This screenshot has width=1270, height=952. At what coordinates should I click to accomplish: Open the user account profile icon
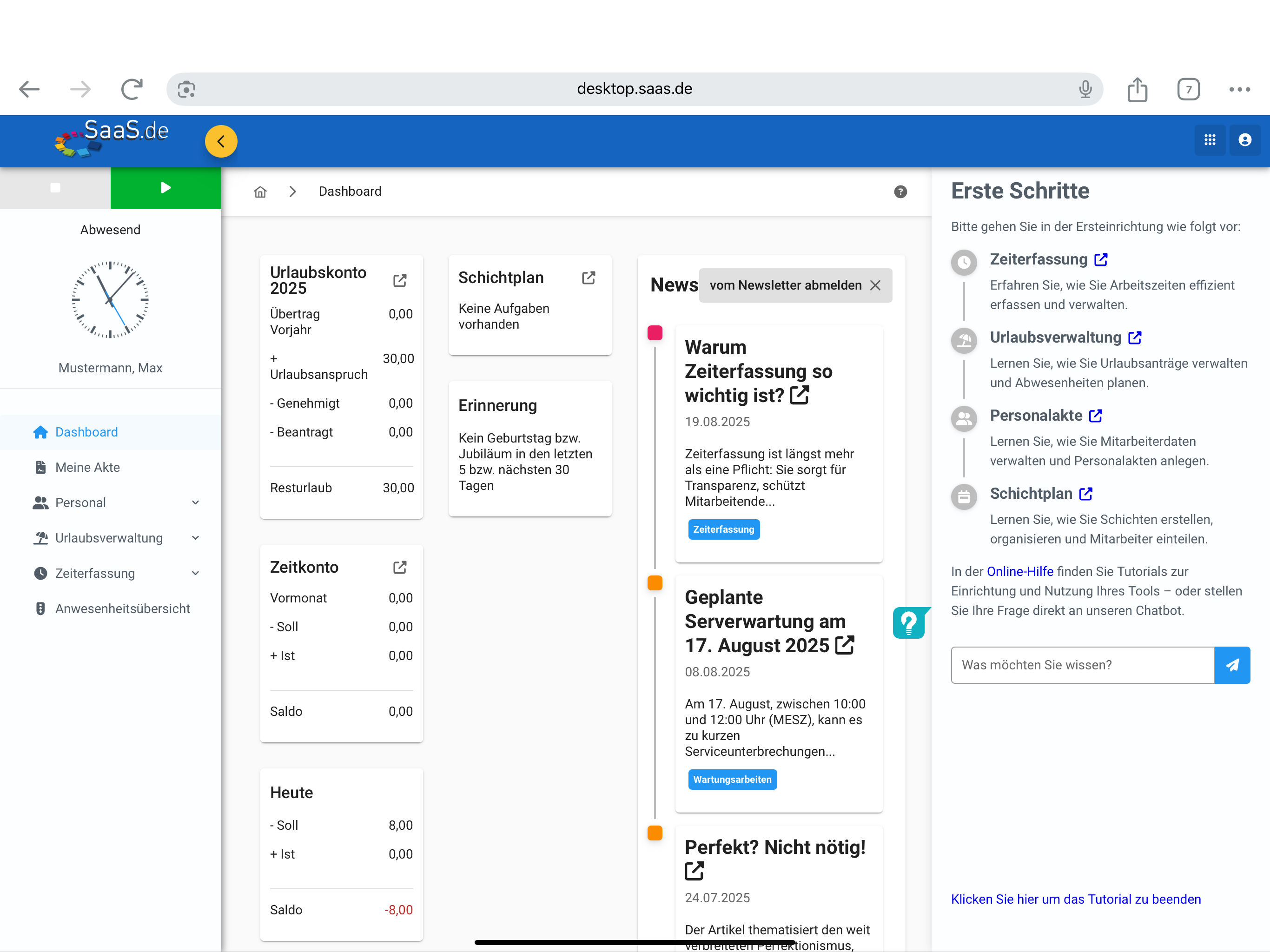point(1245,140)
